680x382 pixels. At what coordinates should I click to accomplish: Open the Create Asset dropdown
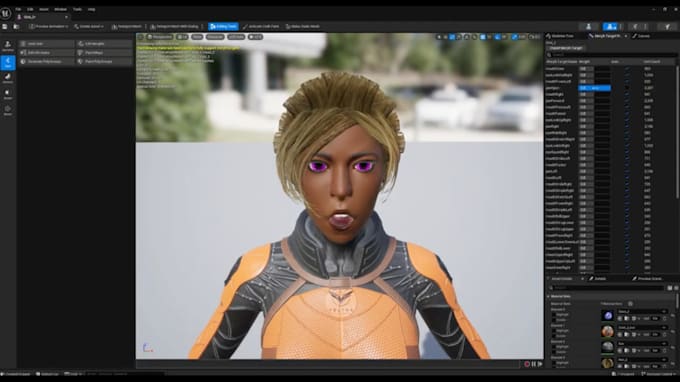coord(89,26)
